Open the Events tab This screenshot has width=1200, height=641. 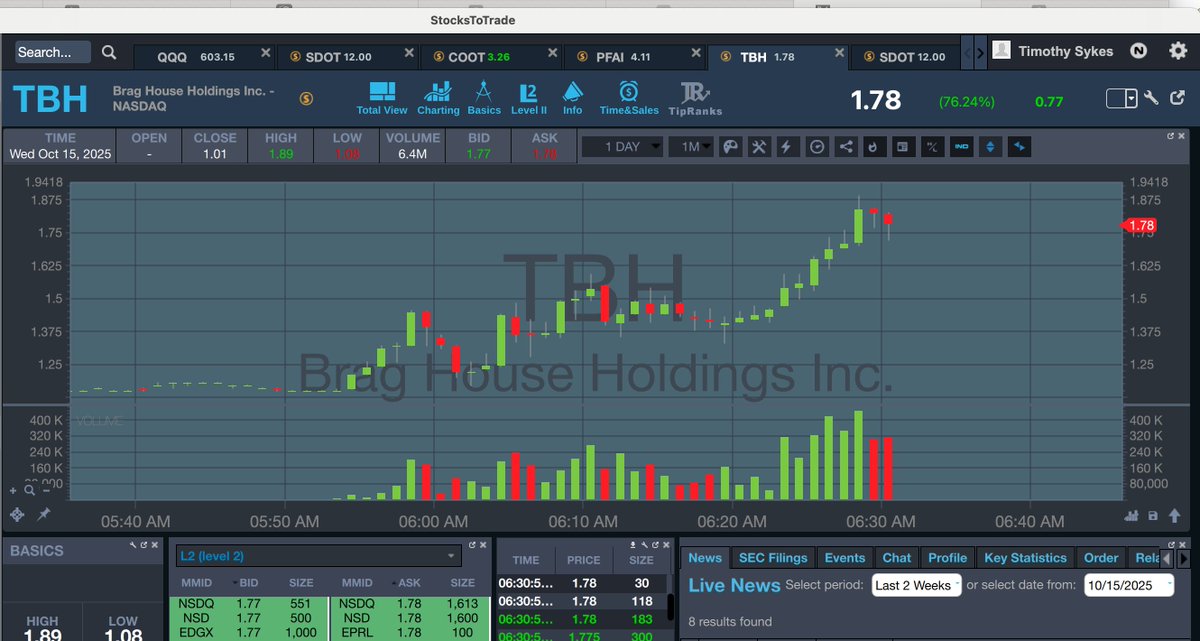[845, 558]
